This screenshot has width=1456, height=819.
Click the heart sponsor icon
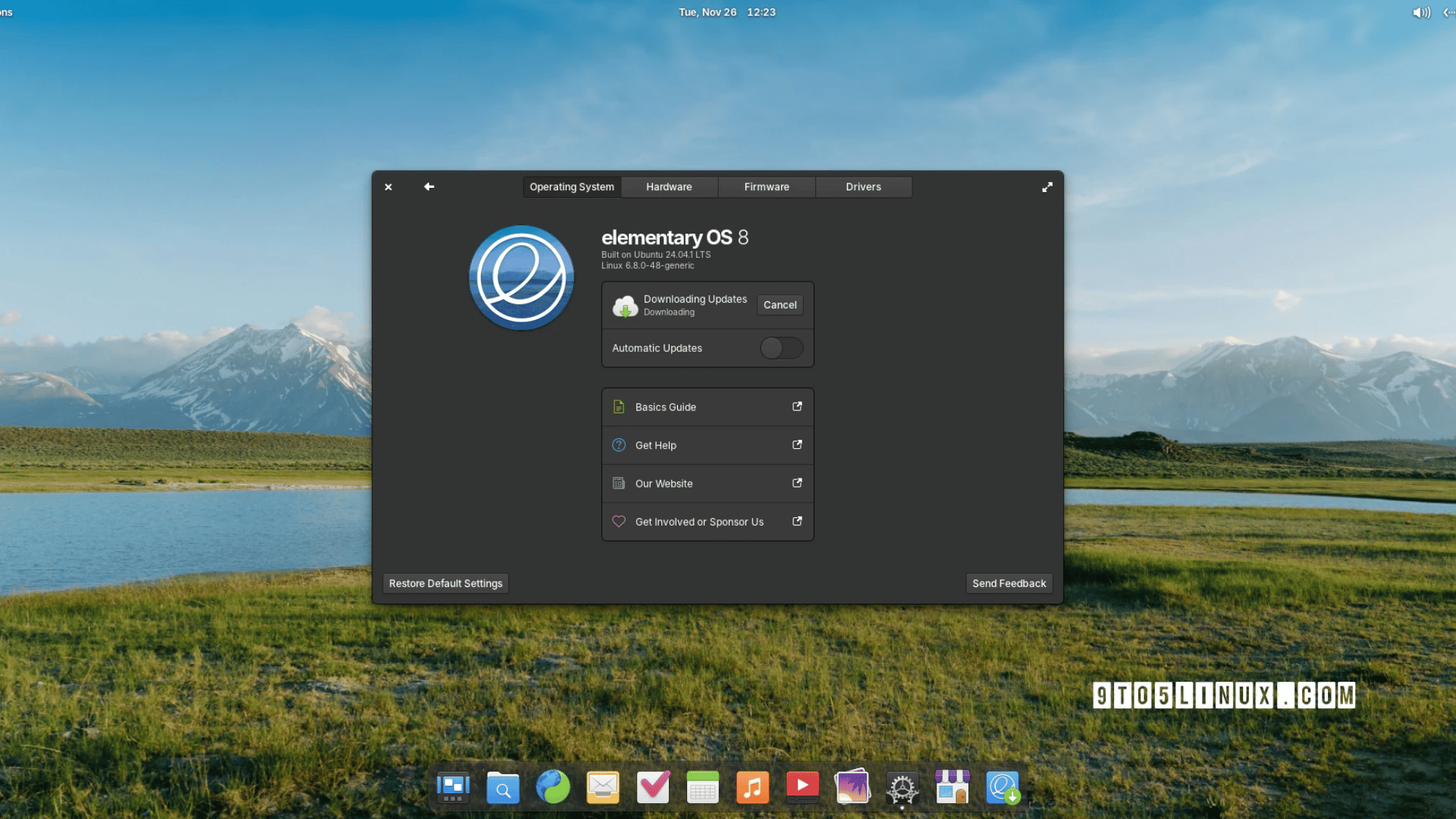[x=619, y=522]
